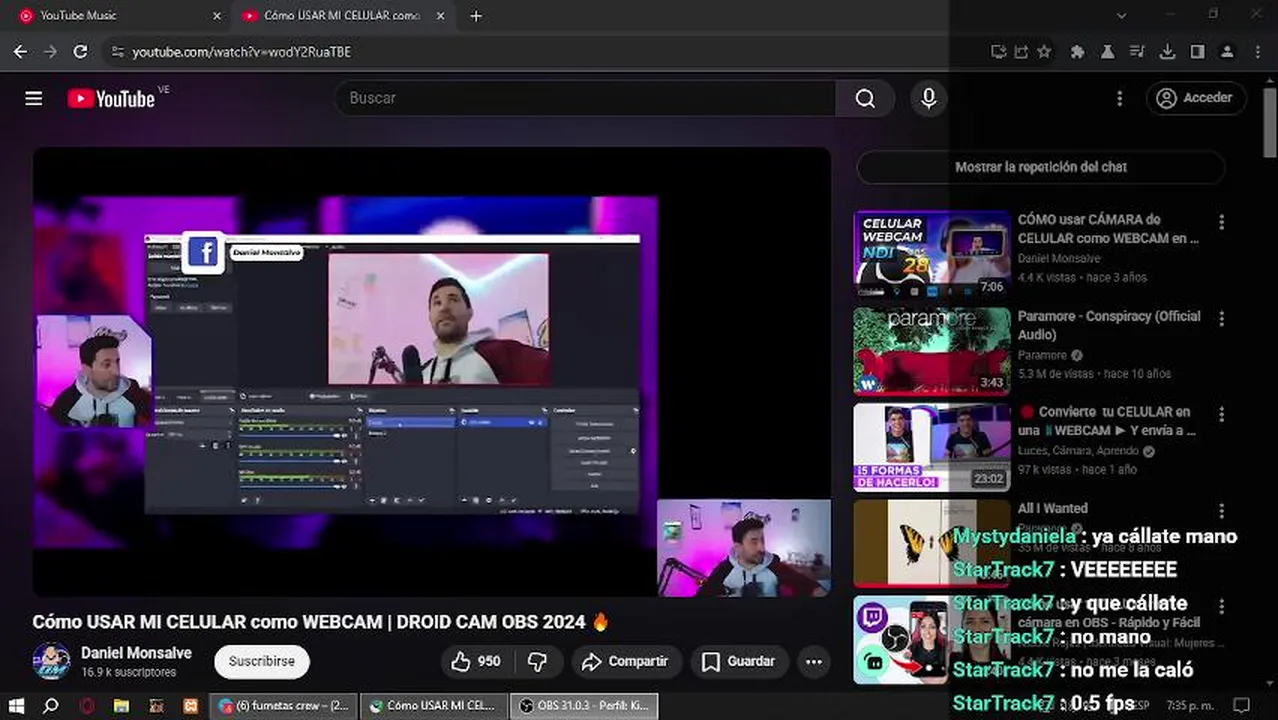Viewport: 1278px width, 720px height.
Task: Click Acceder to sign in
Action: (1195, 98)
